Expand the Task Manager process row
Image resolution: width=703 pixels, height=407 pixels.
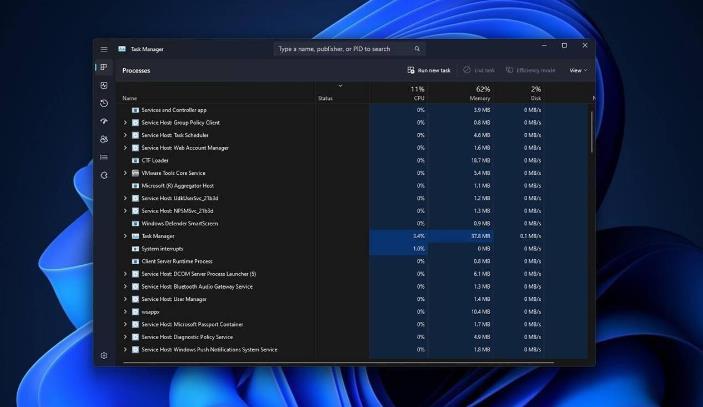[x=125, y=236]
